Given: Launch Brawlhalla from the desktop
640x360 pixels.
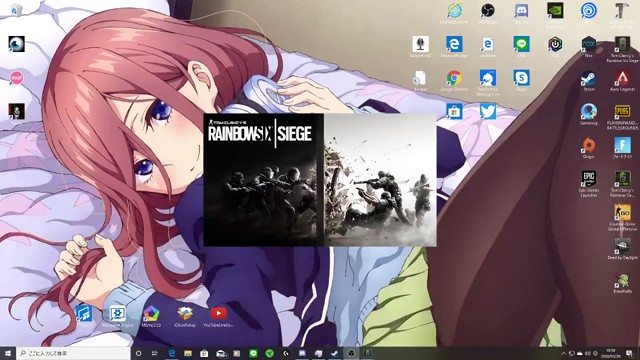Looking at the screenshot, I should [622, 280].
